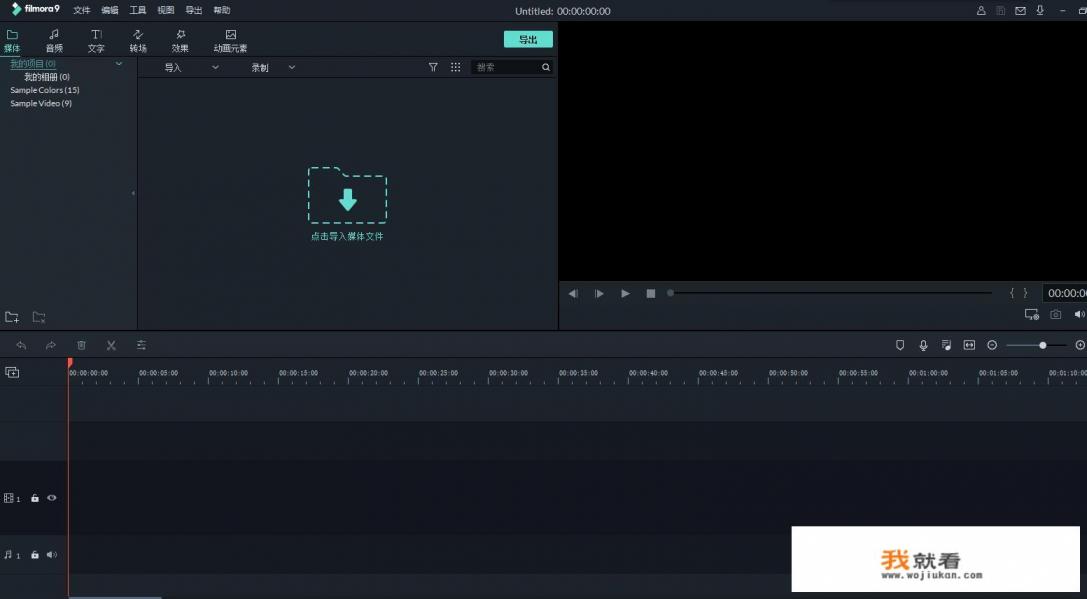
Task: Hide video track 1 with eye icon
Action: tap(52, 498)
